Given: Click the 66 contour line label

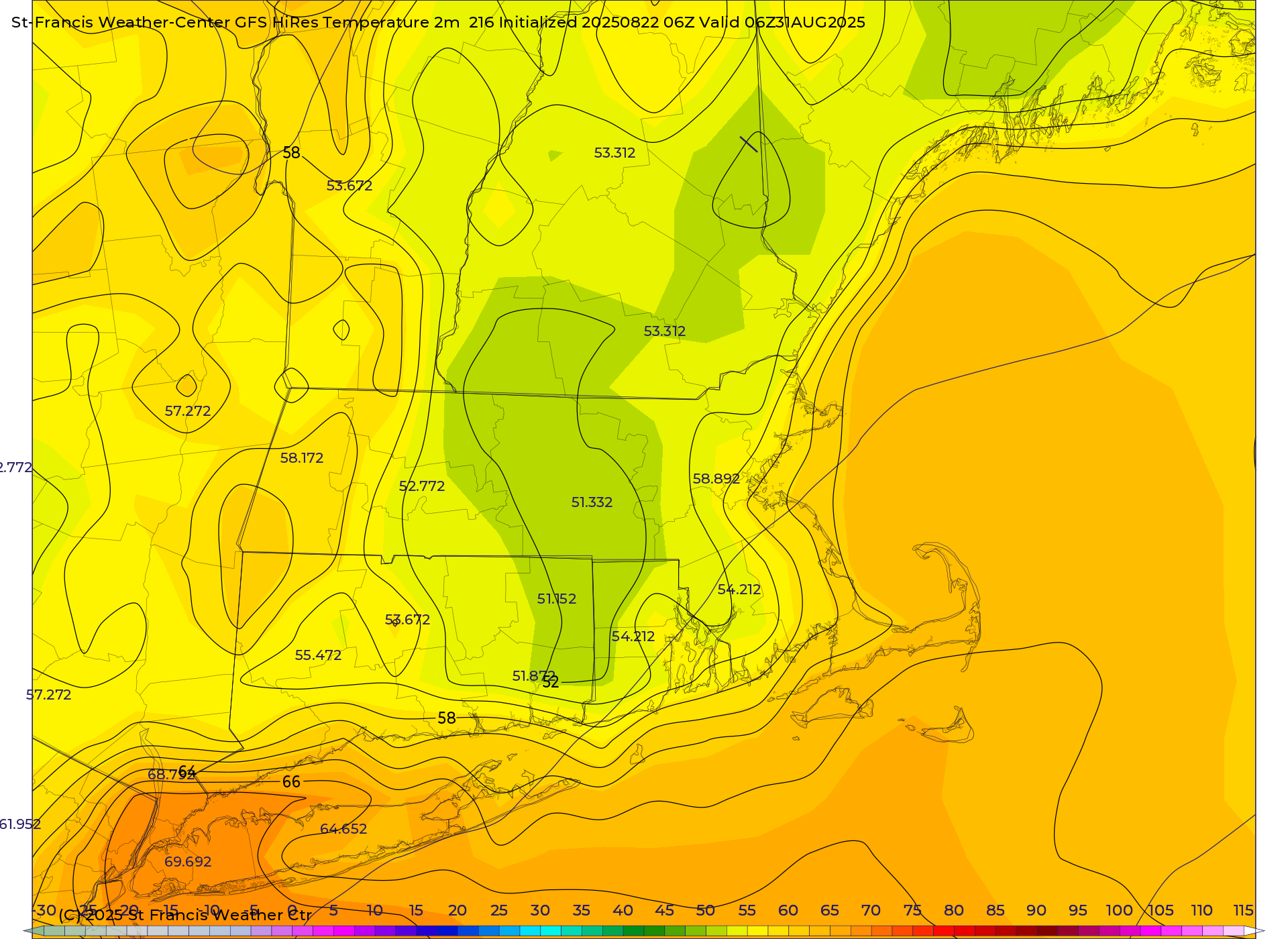Looking at the screenshot, I should pos(291,782).
